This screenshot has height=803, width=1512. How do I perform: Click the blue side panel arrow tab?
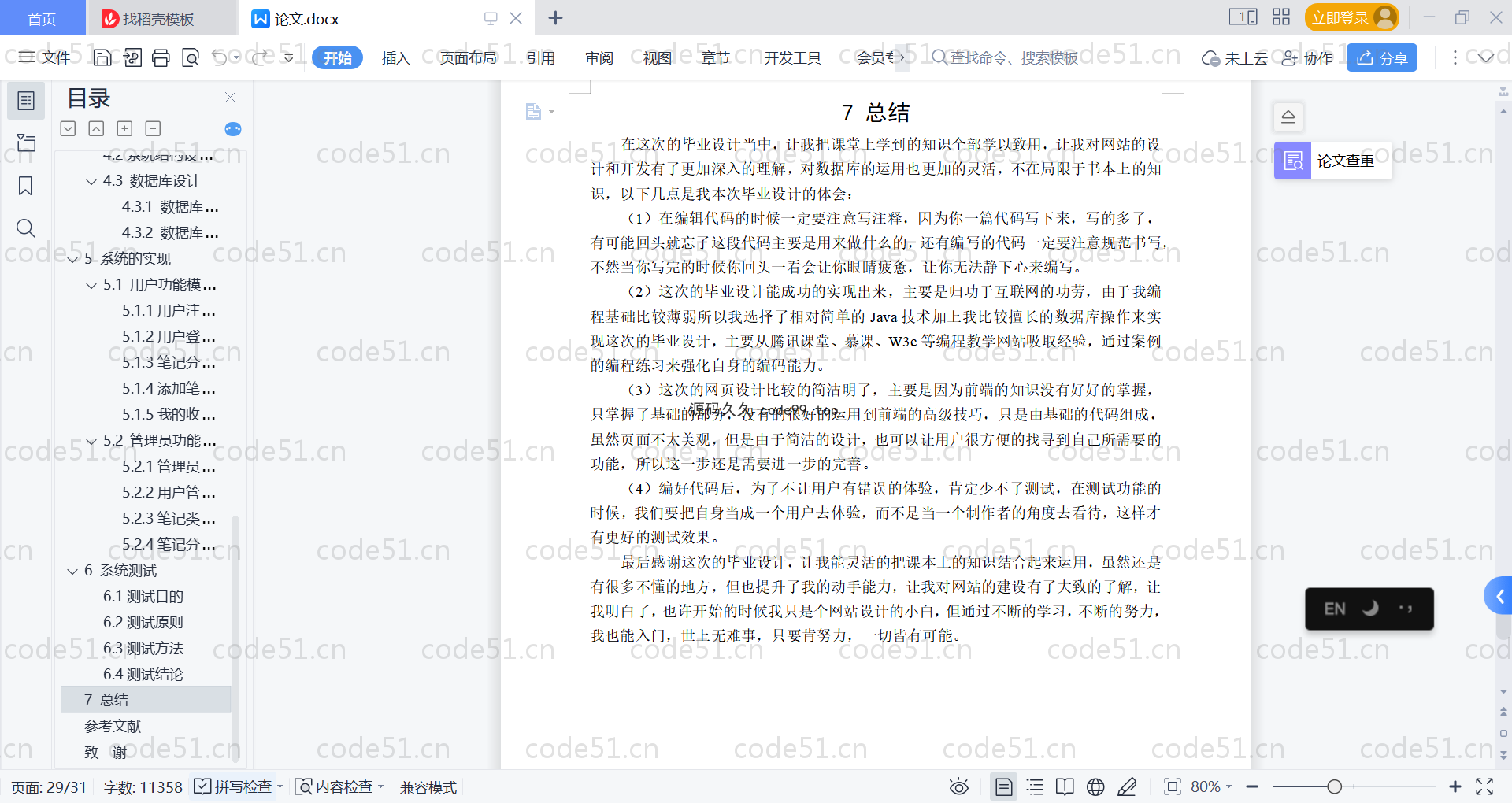pos(1499,596)
